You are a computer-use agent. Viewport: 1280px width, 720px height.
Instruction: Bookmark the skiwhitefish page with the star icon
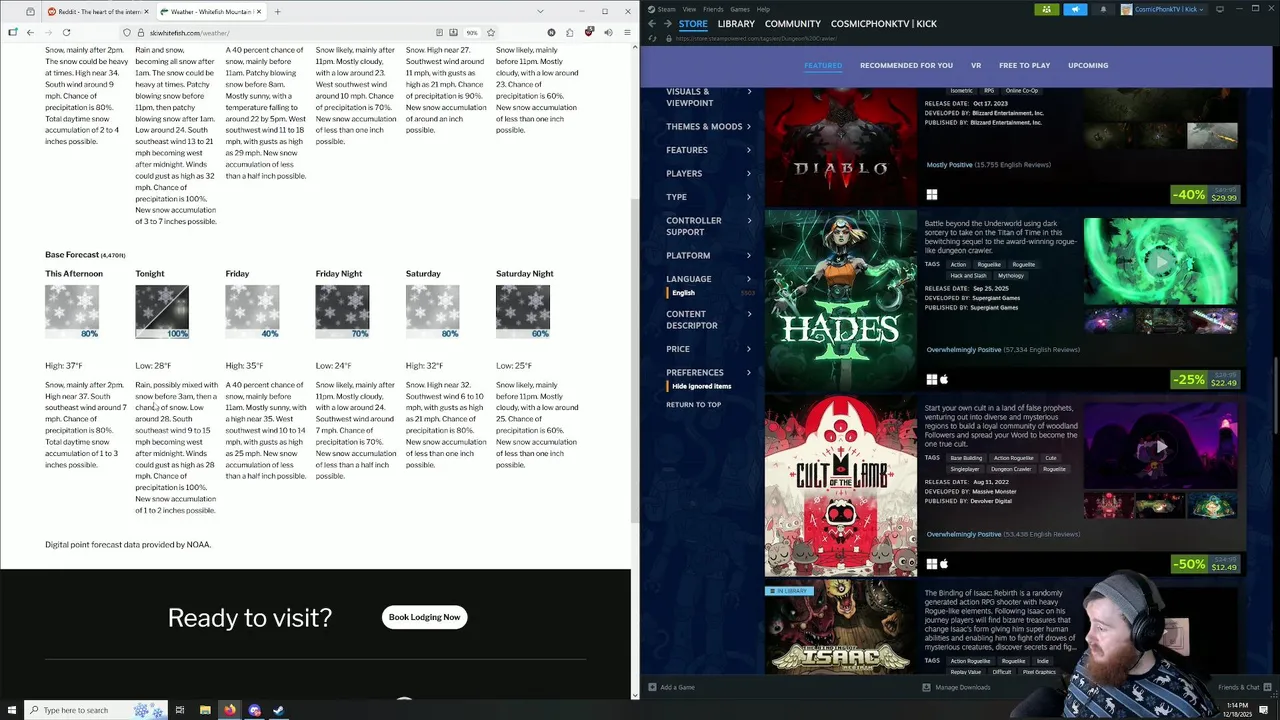490,32
